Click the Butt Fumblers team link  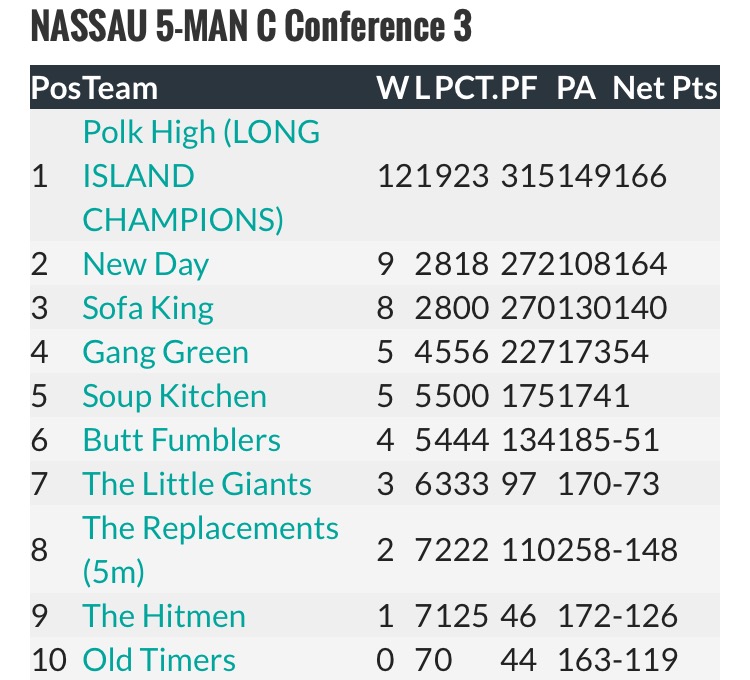[x=181, y=440]
